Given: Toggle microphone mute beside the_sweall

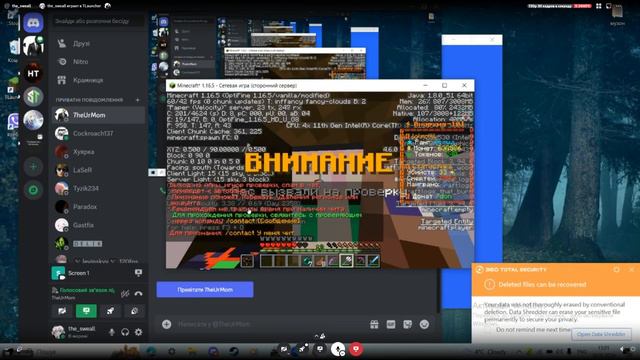Looking at the screenshot, I should (112, 332).
